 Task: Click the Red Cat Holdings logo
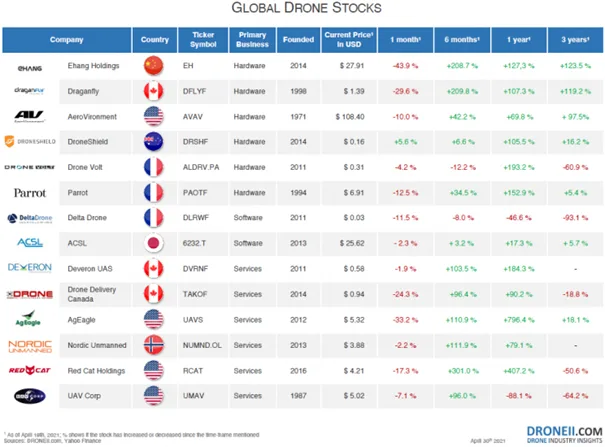point(27,370)
